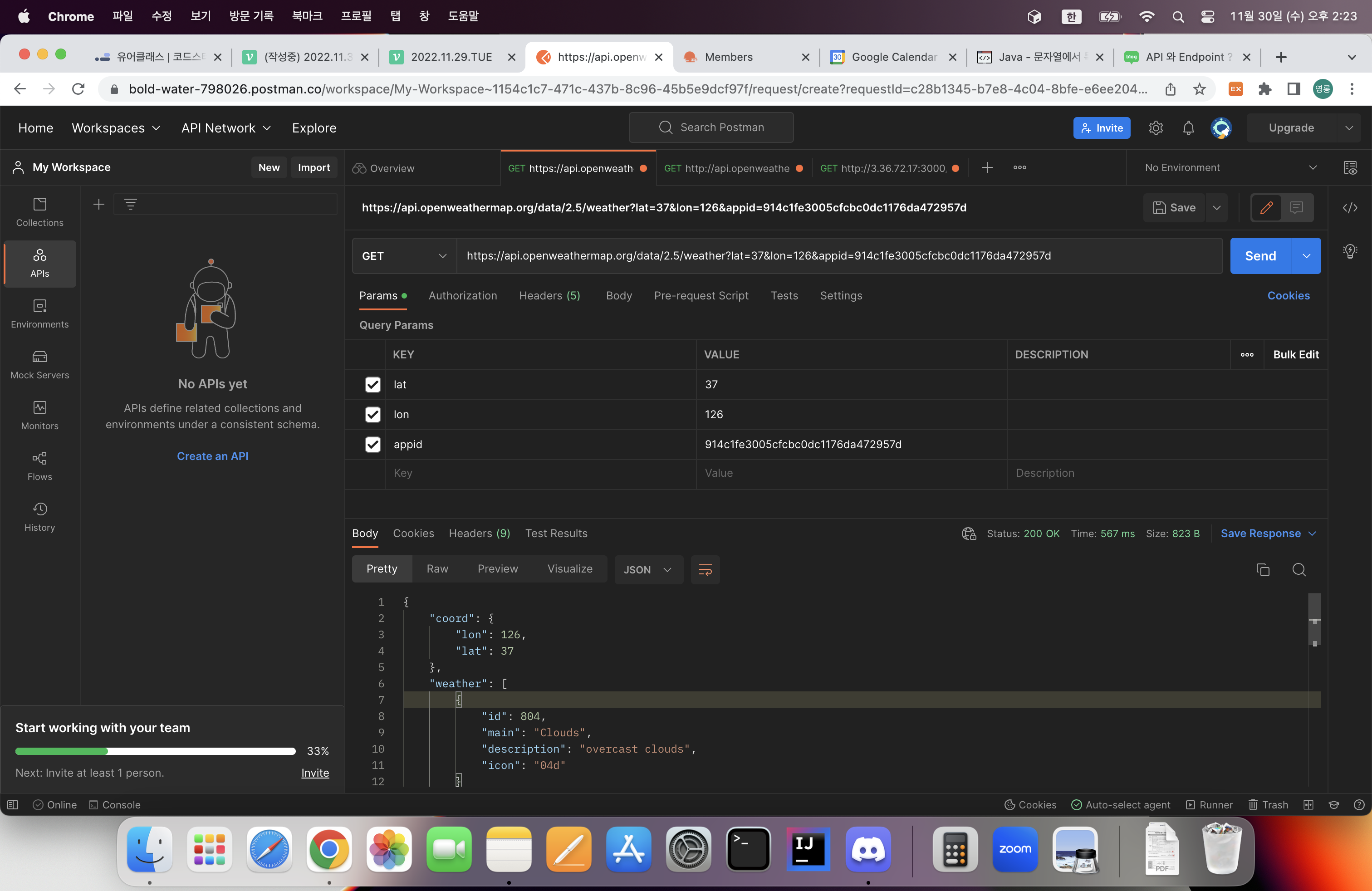Uncheck the lon parameter checkbox
1372x891 pixels.
373,414
